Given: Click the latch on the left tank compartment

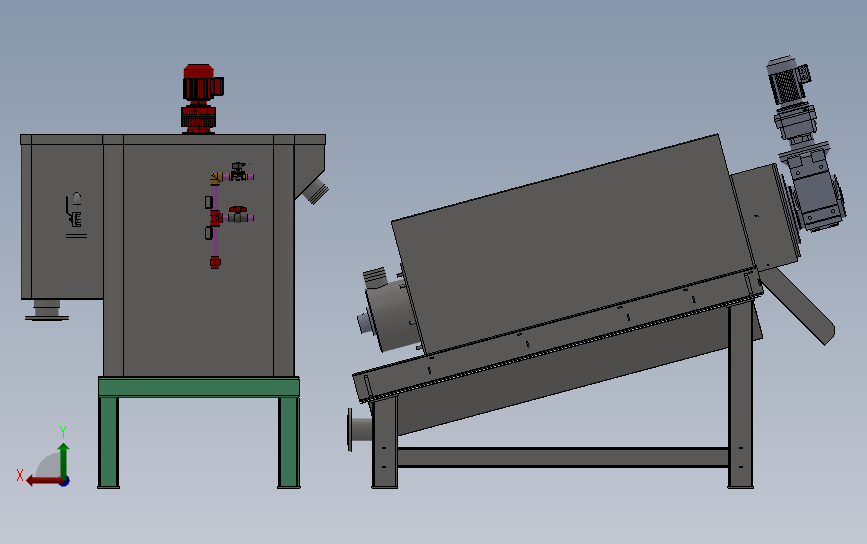Looking at the screenshot, I should [x=75, y=210].
